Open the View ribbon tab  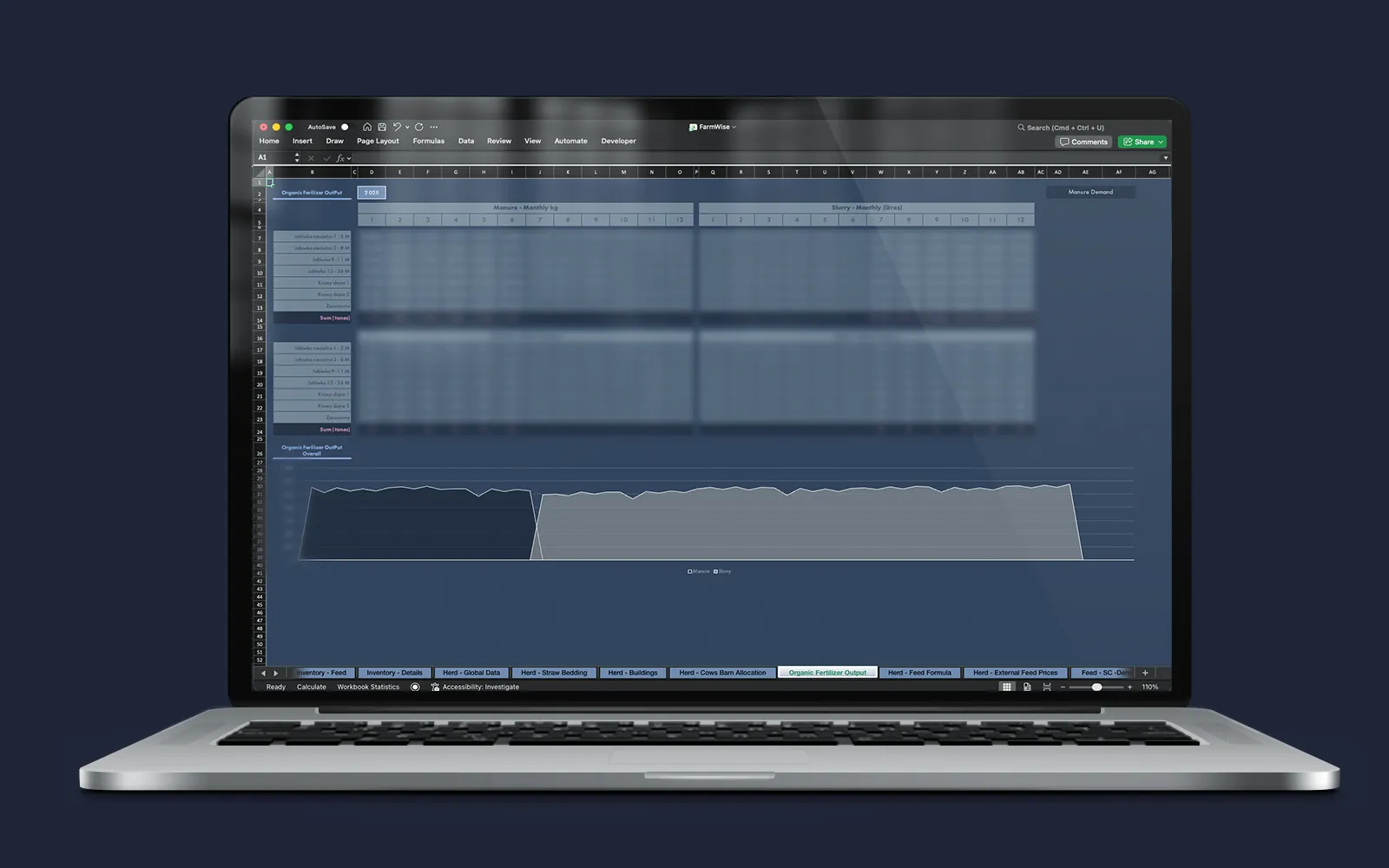[x=532, y=141]
